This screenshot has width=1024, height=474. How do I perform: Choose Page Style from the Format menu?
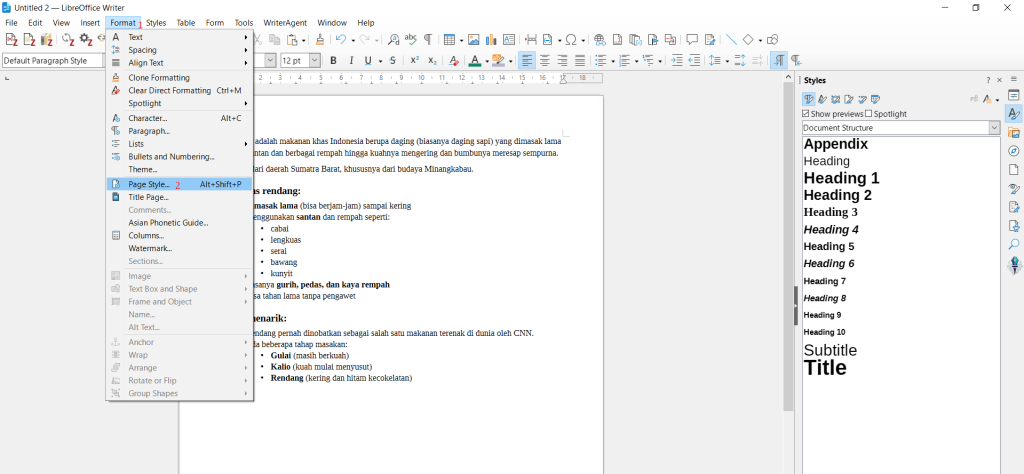(x=149, y=184)
